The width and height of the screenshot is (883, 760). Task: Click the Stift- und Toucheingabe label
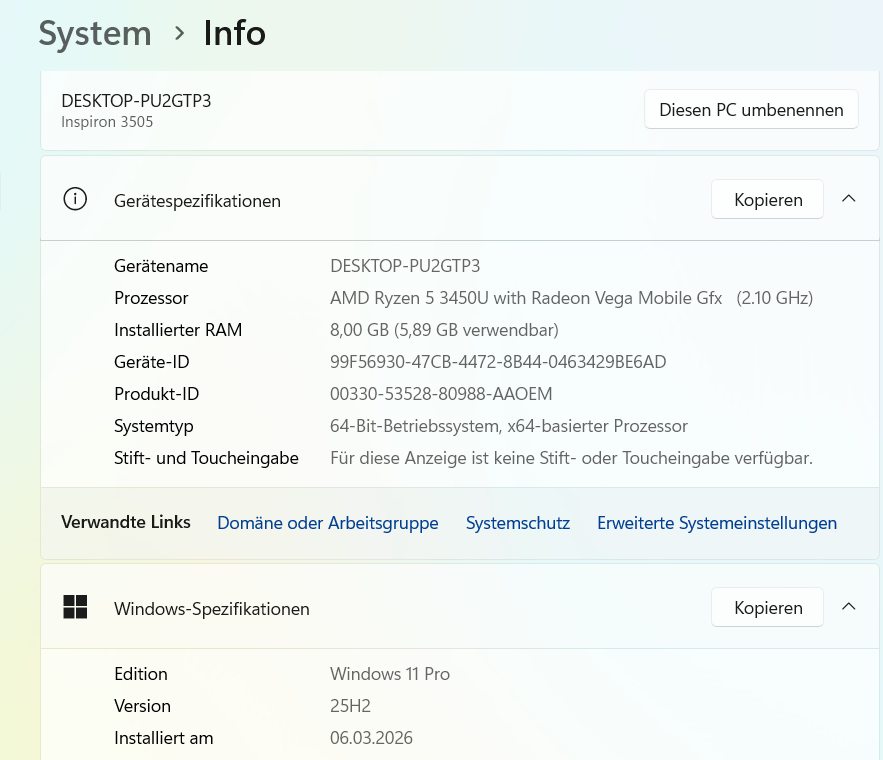point(206,458)
